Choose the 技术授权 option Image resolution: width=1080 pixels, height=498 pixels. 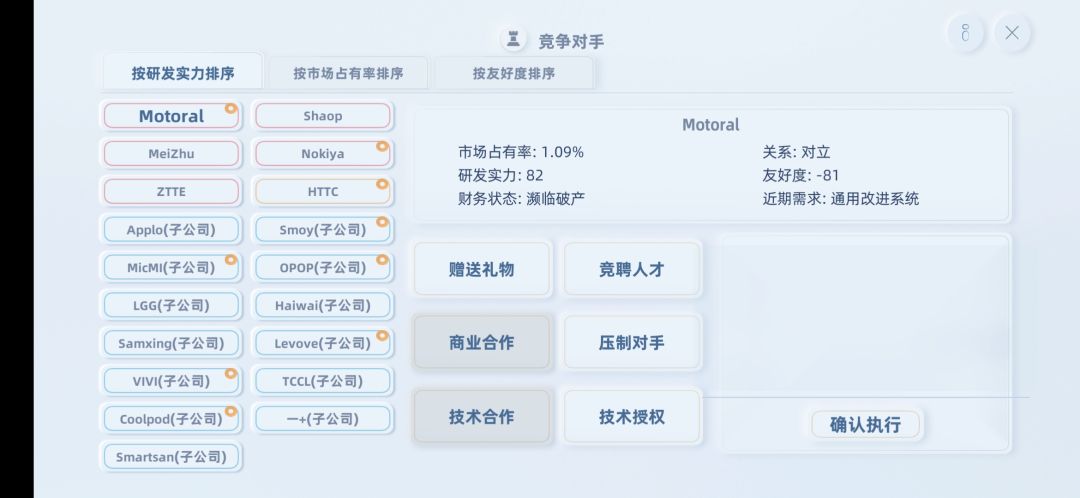point(632,417)
